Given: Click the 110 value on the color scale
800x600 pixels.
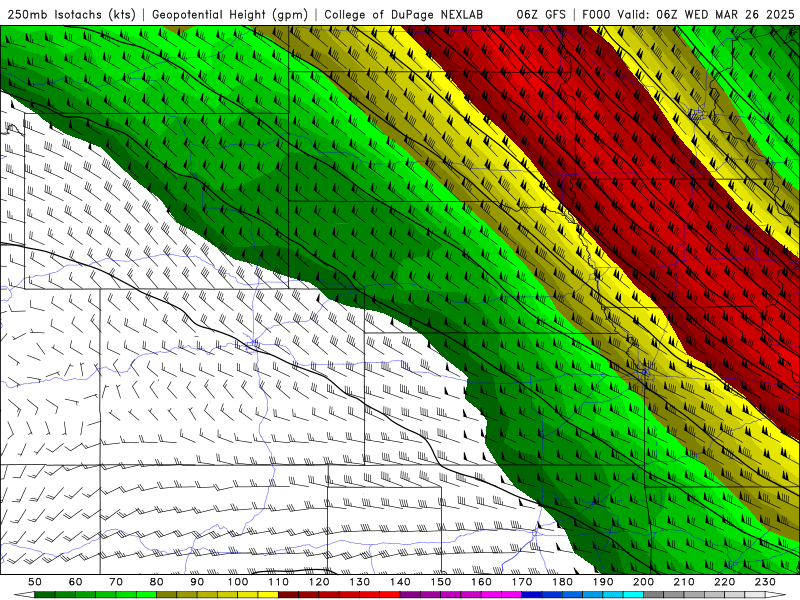Looking at the screenshot, I should pyautogui.click(x=279, y=582).
